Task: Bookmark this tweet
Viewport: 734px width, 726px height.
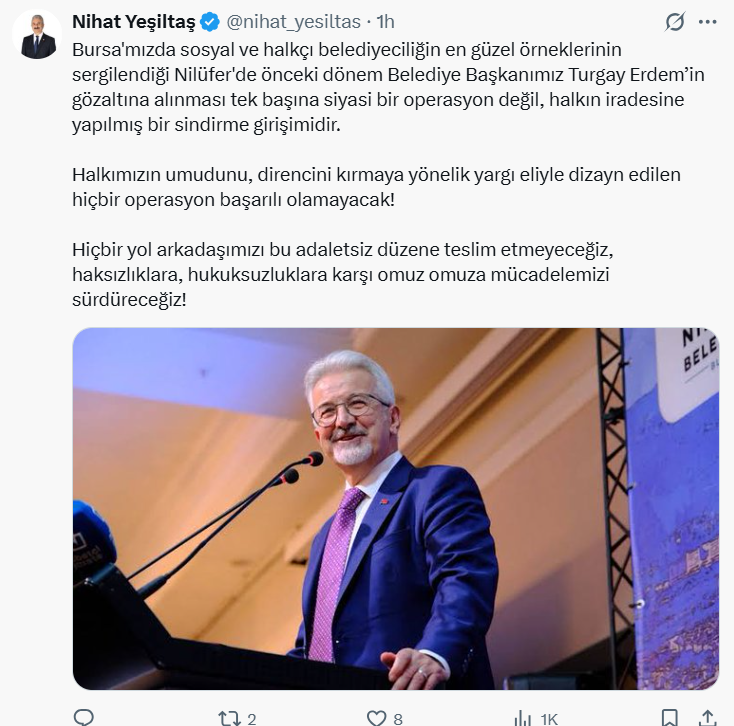Action: coord(669,719)
